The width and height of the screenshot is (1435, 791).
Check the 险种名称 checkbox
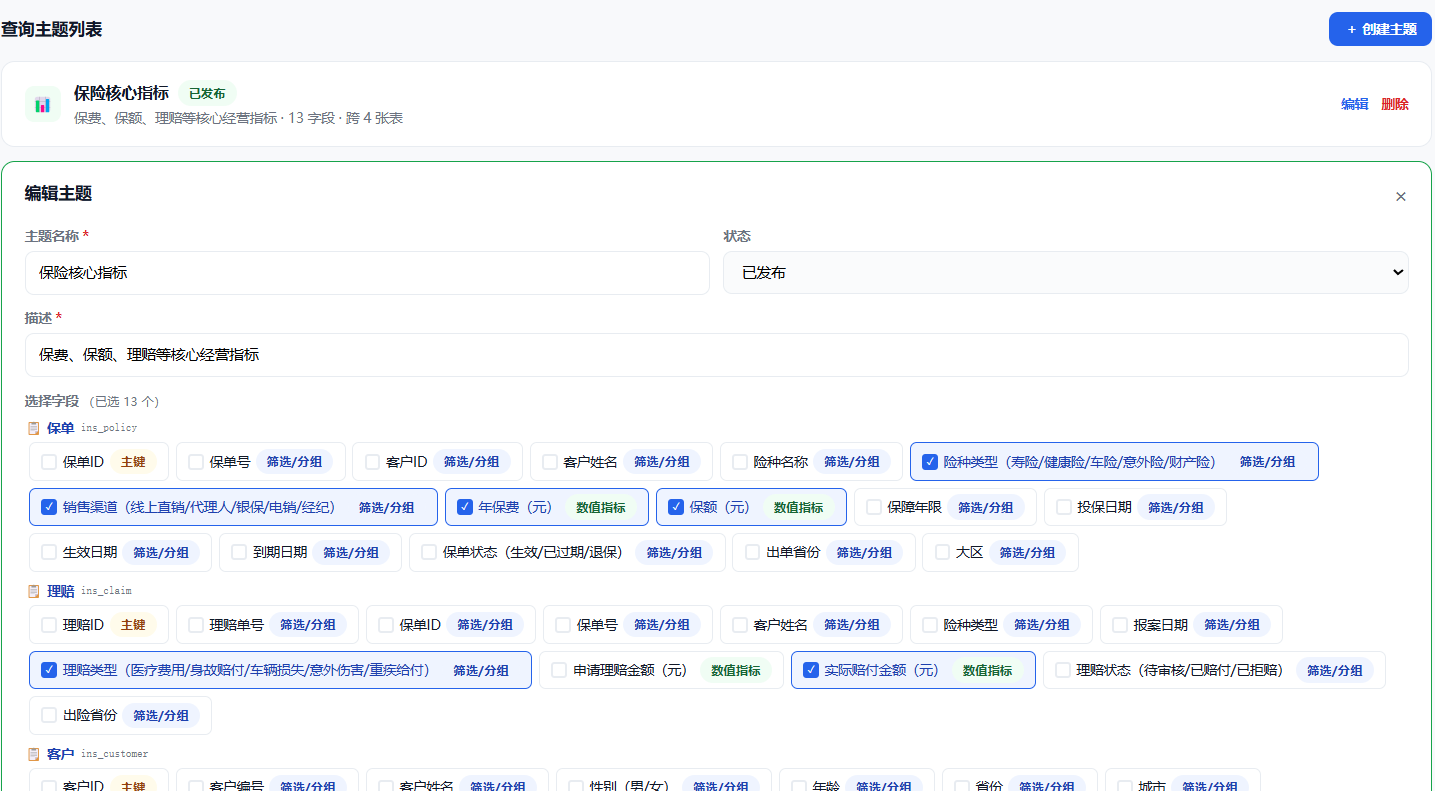[x=740, y=462]
